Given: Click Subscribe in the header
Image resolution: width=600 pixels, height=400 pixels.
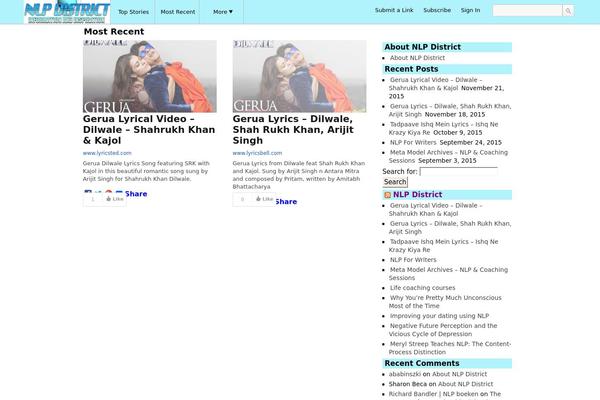Looking at the screenshot, I should coord(437,10).
